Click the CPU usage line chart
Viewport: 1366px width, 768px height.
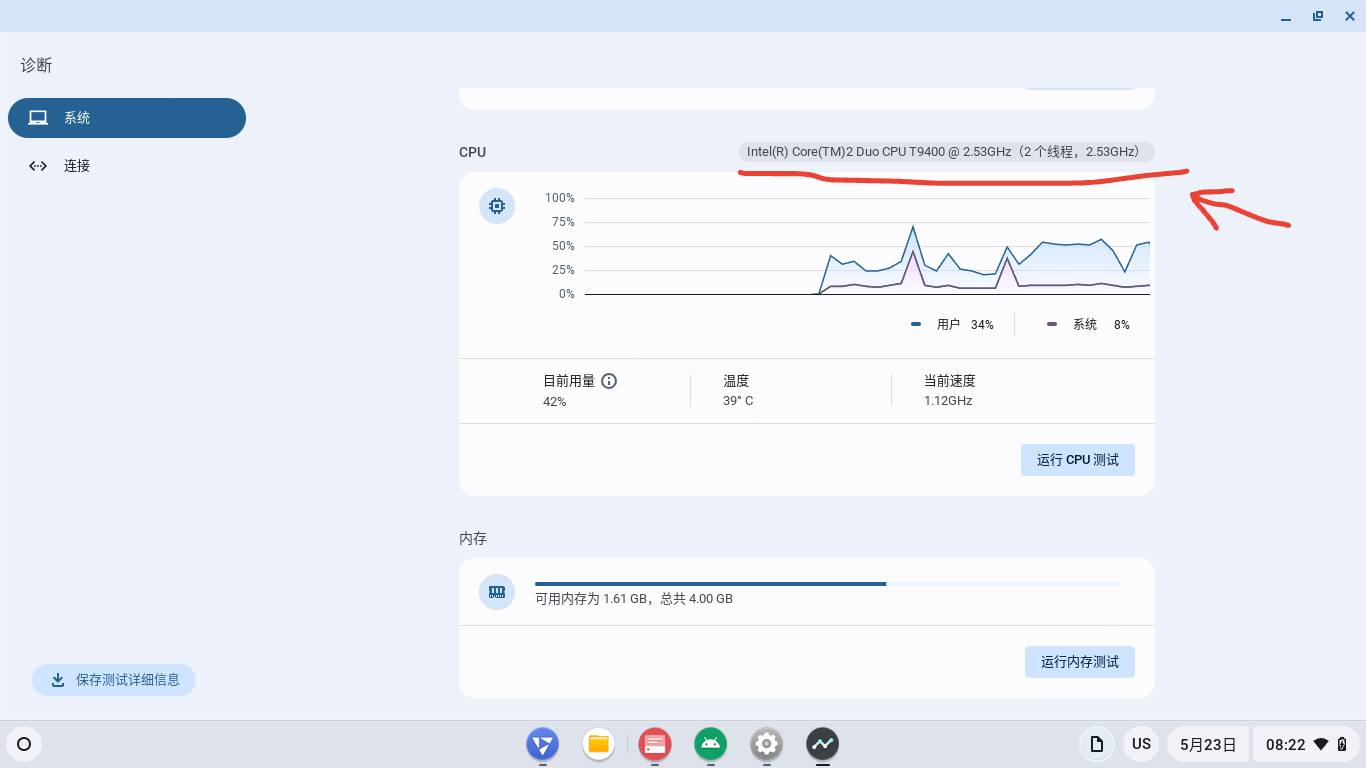[867, 246]
